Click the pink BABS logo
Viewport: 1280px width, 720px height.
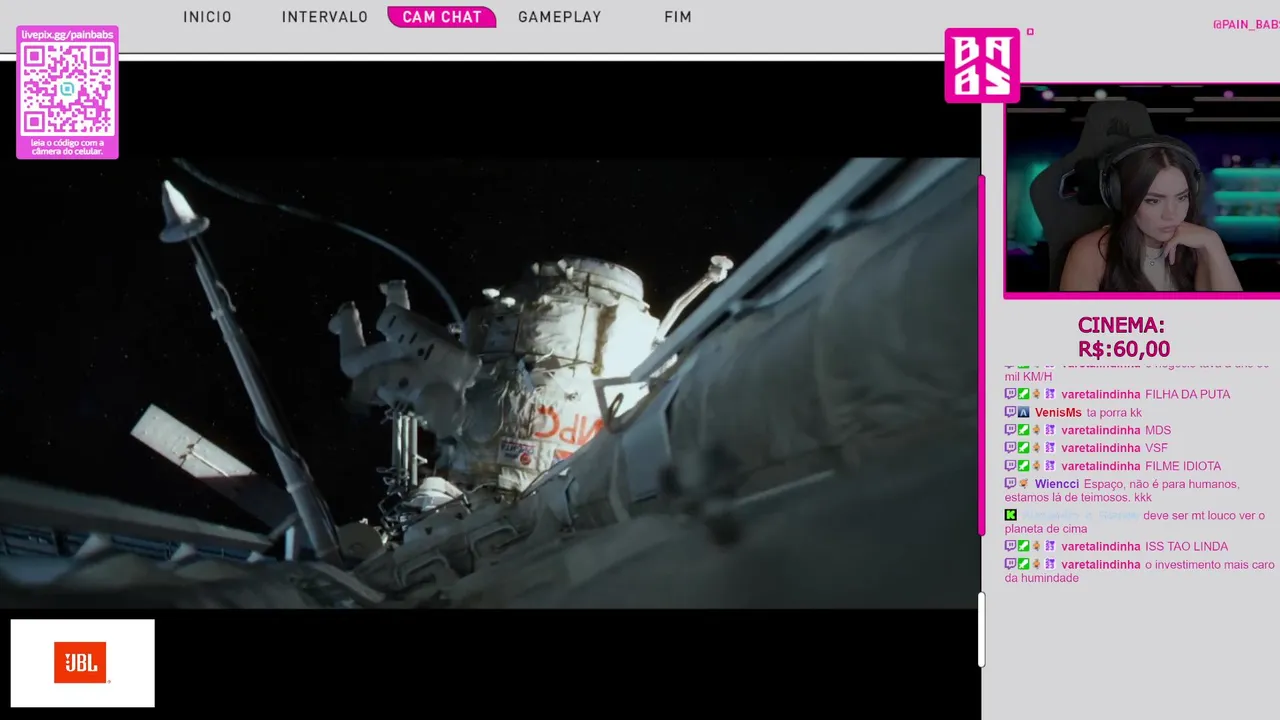pyautogui.click(x=982, y=65)
